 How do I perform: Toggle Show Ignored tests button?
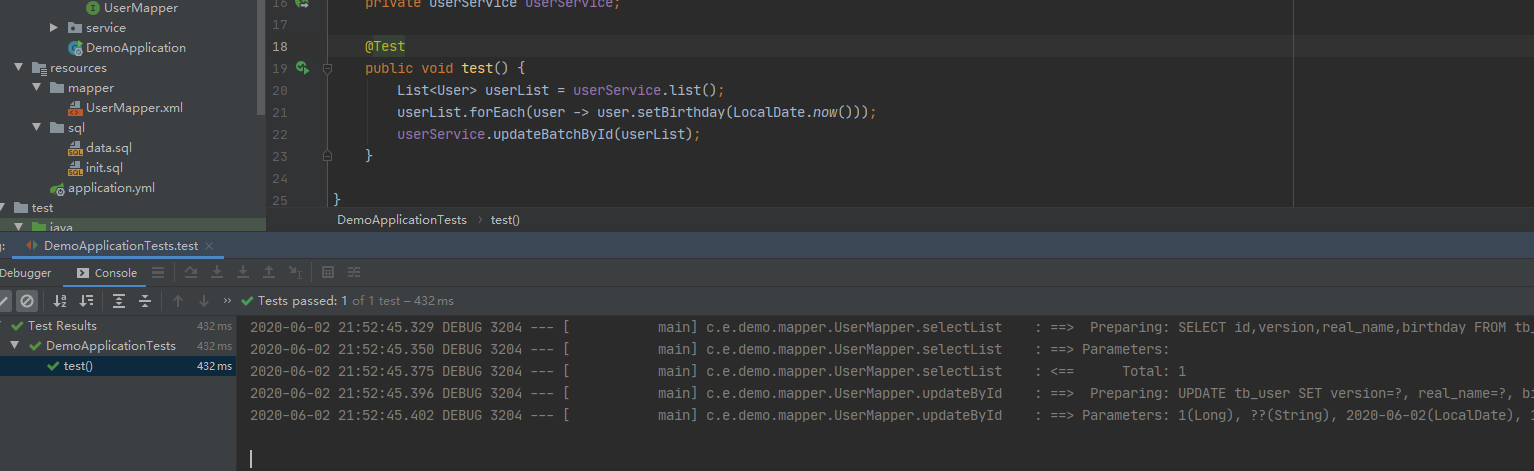28,301
